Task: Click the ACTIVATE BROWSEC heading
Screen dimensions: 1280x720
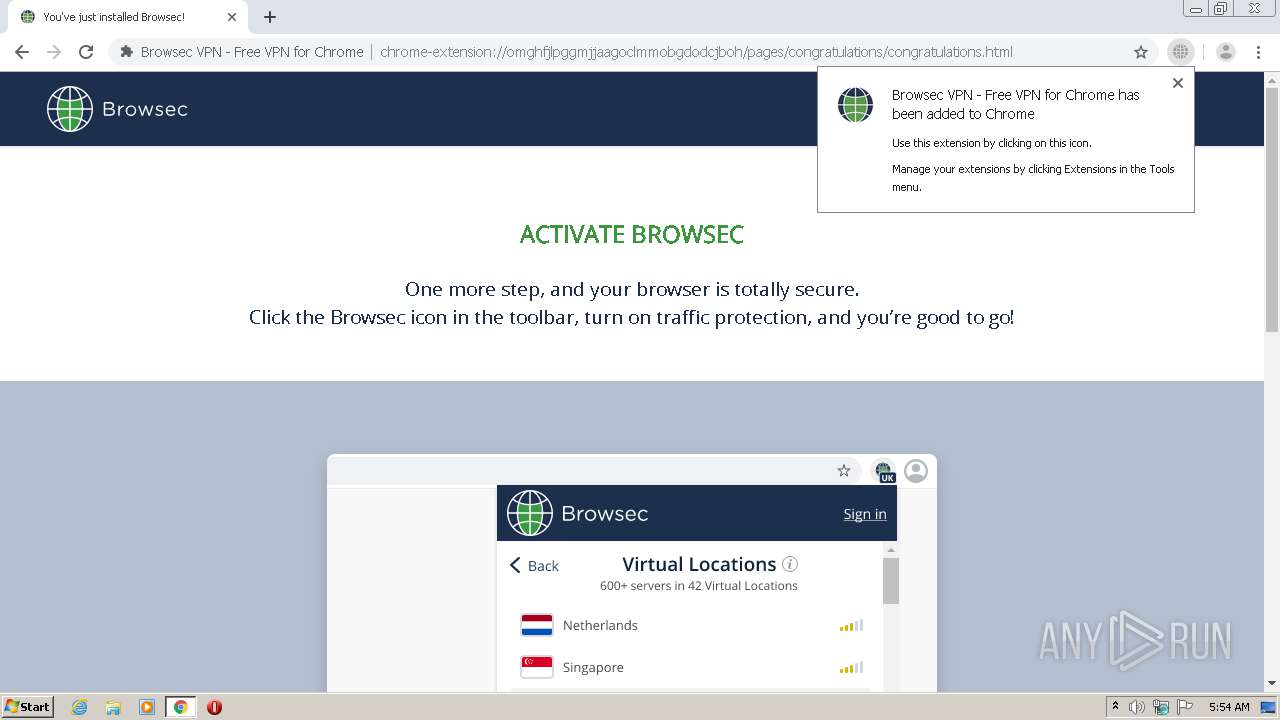Action: point(632,235)
